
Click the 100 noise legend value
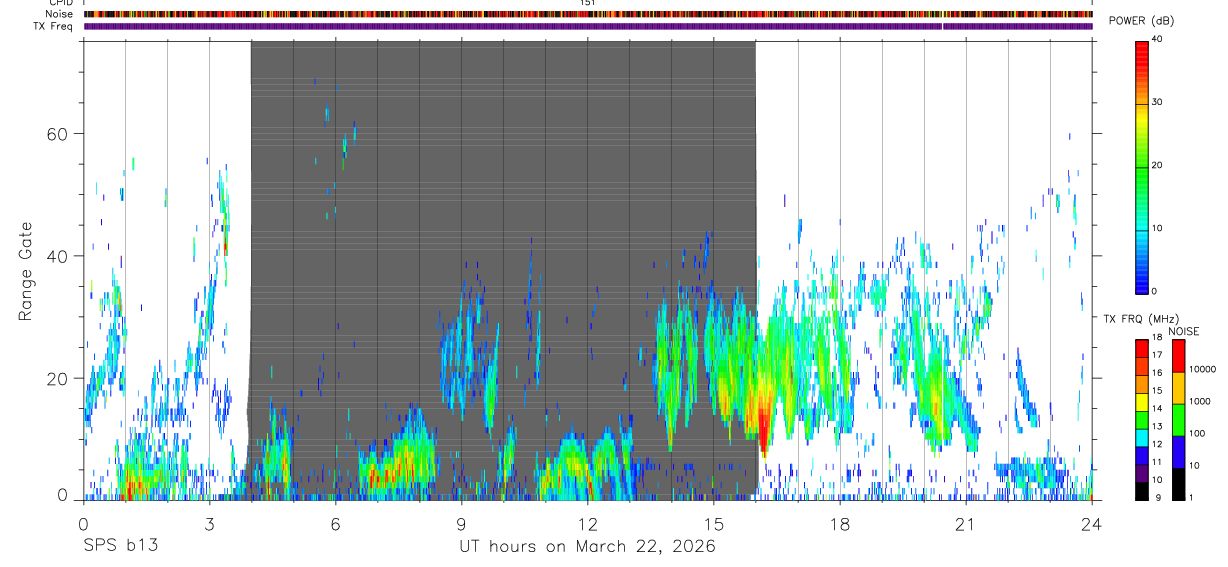1196,434
